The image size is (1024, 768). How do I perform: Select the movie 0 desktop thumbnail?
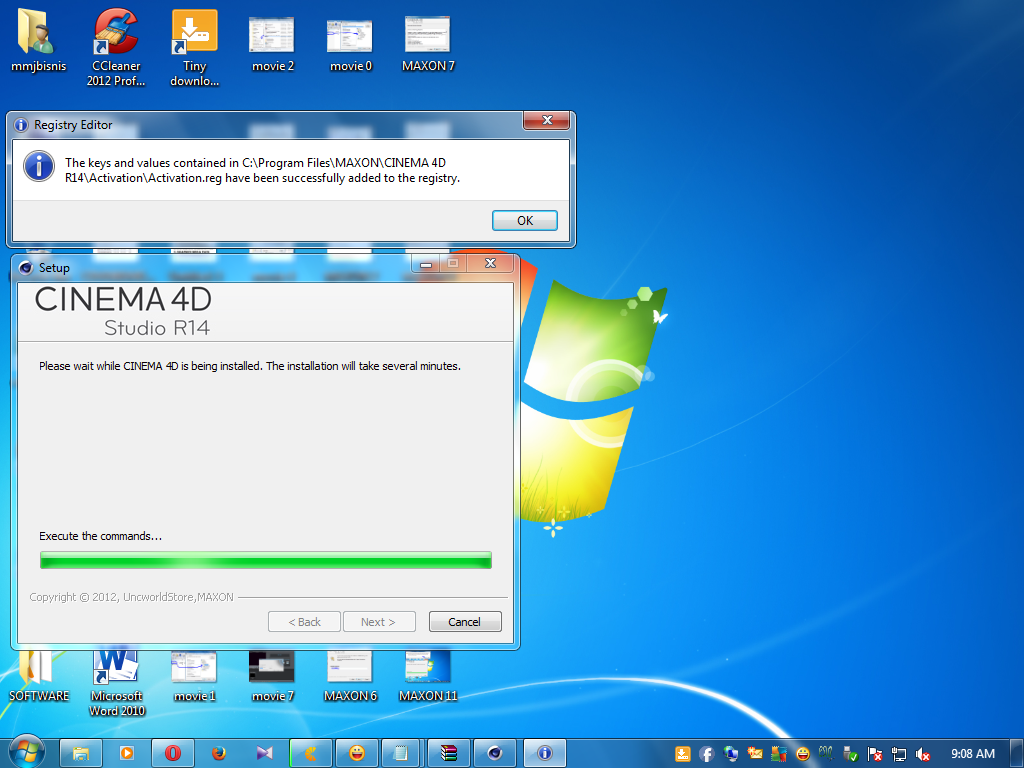[351, 44]
